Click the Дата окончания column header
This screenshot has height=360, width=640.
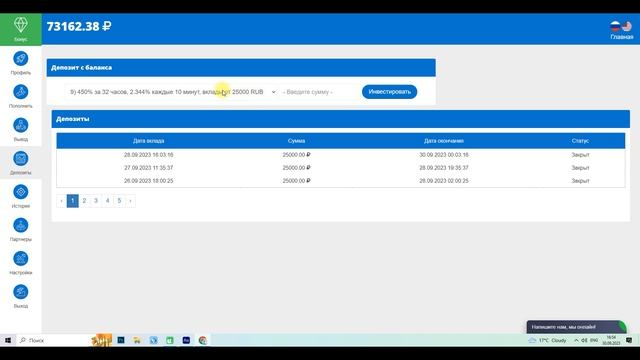tap(444, 141)
